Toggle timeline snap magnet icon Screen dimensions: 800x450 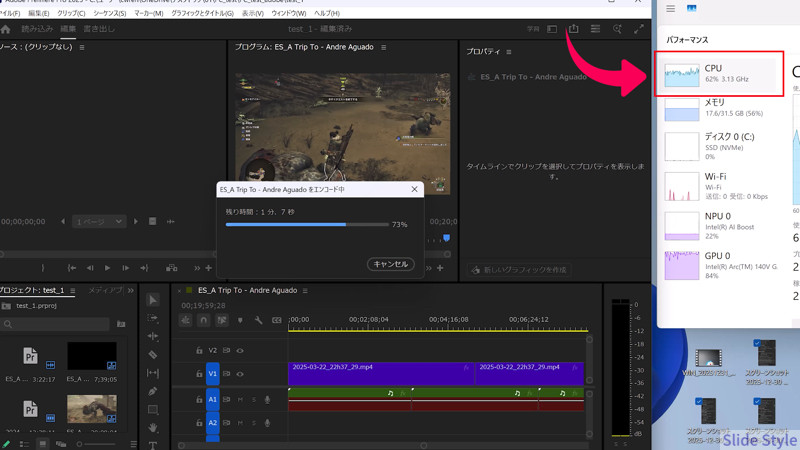tap(204, 320)
